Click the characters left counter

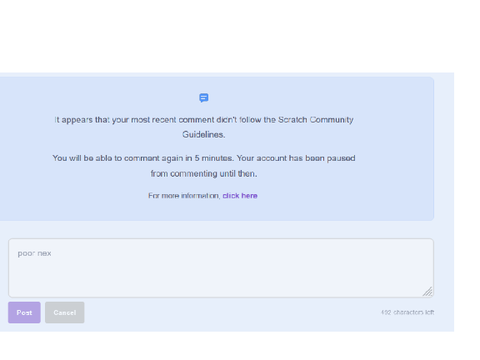coord(407,312)
